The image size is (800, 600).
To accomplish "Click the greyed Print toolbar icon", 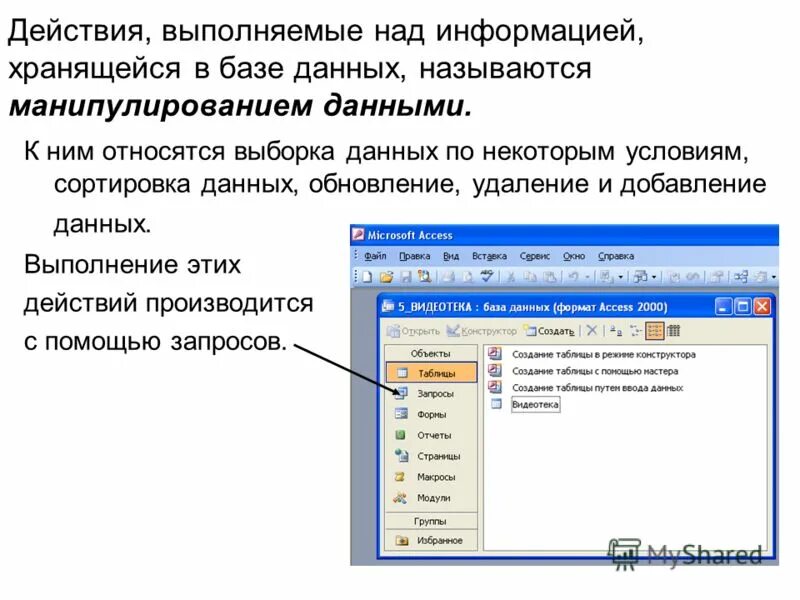I will pos(448,277).
